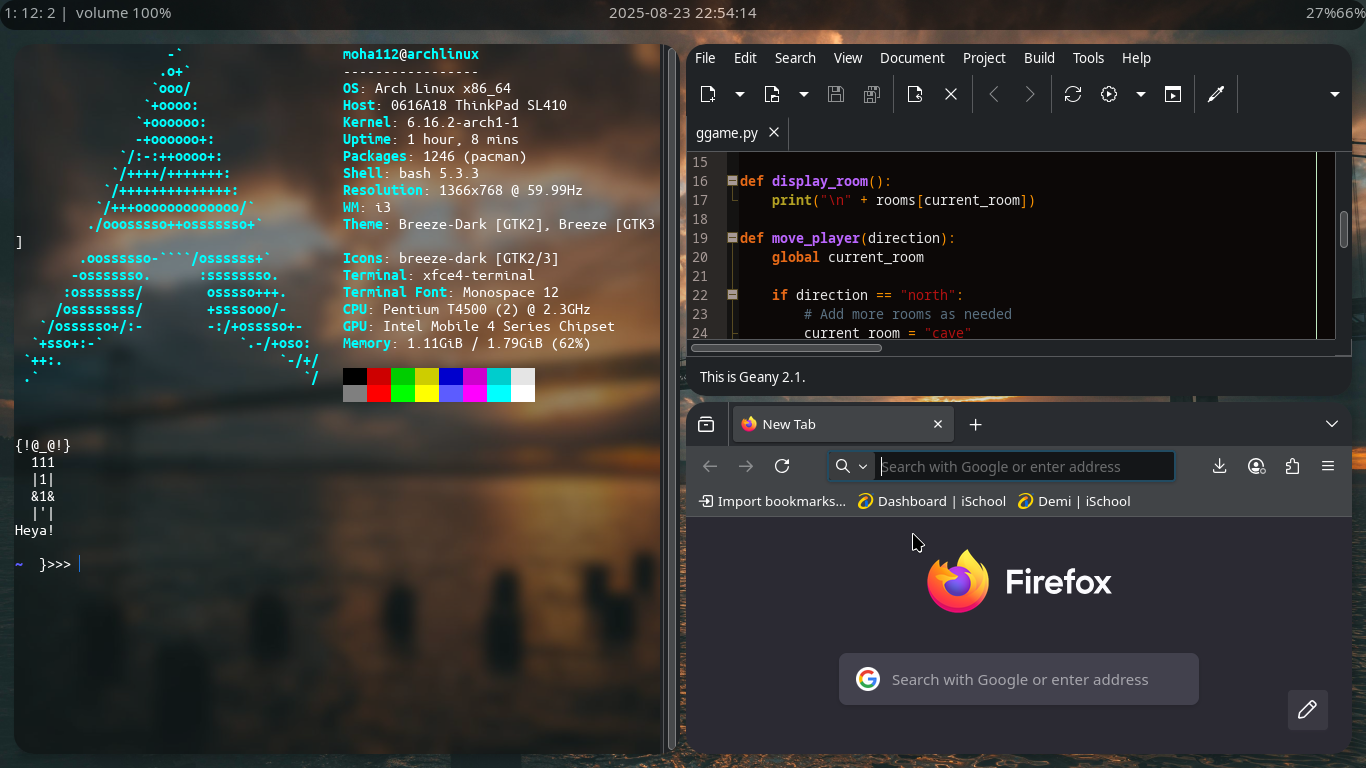The width and height of the screenshot is (1366, 768).
Task: Click Geany's vertical editor scrollbar handle
Action: pyautogui.click(x=1344, y=229)
